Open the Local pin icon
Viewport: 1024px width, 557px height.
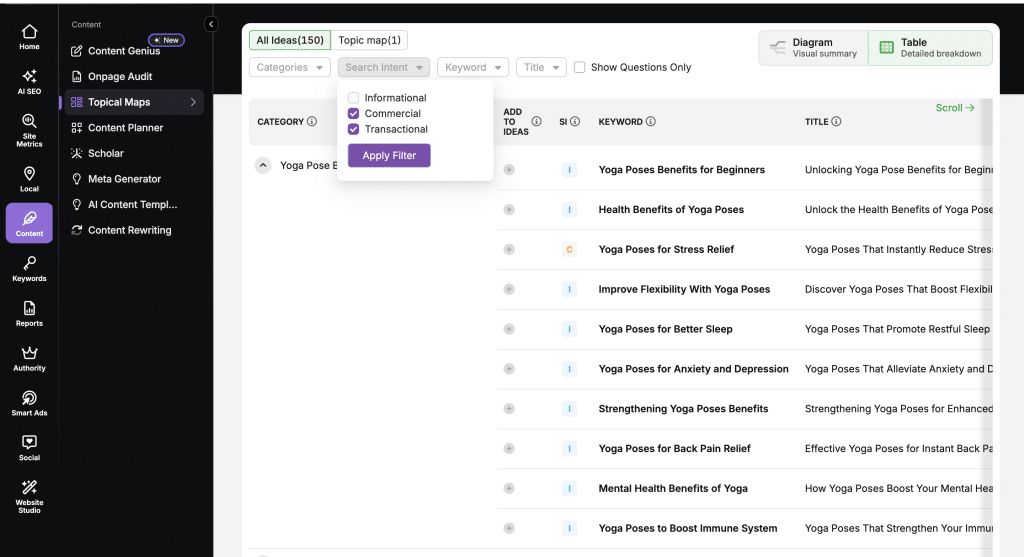(29, 179)
